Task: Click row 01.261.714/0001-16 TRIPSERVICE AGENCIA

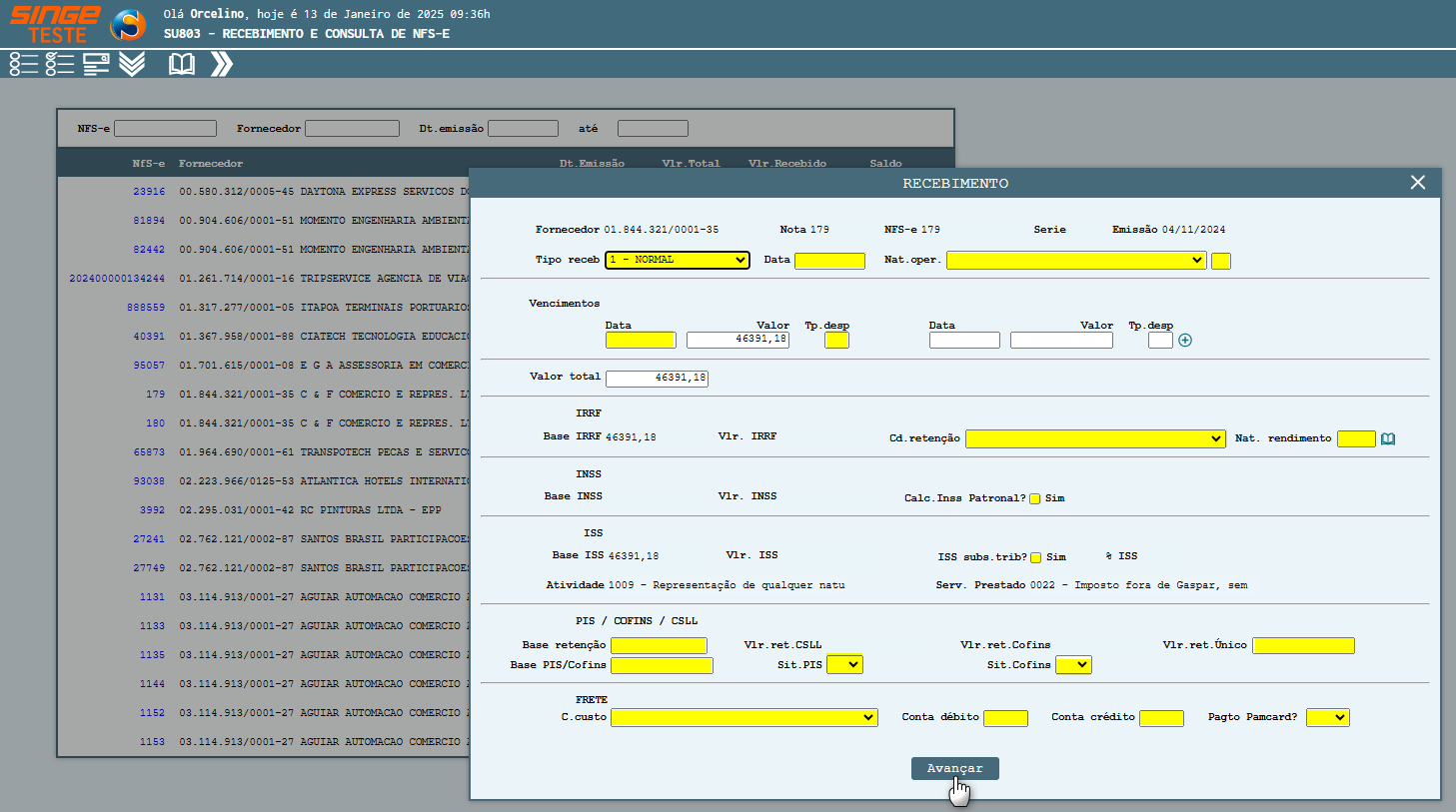Action: click(264, 279)
